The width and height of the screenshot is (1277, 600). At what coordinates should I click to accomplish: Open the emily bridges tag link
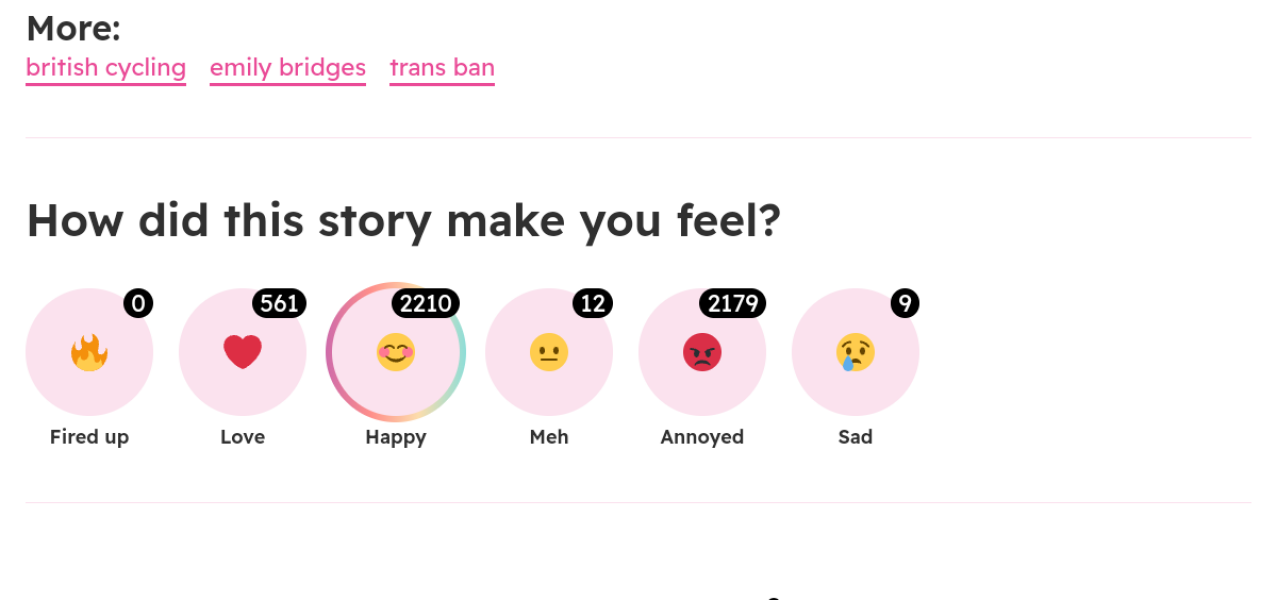click(x=287, y=68)
